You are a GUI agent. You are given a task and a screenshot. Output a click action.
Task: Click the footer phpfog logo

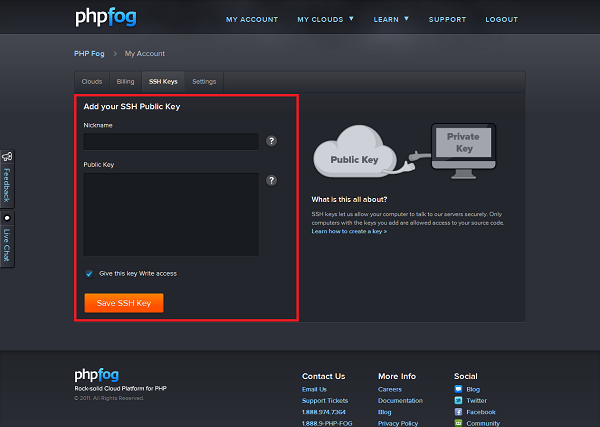[x=96, y=375]
